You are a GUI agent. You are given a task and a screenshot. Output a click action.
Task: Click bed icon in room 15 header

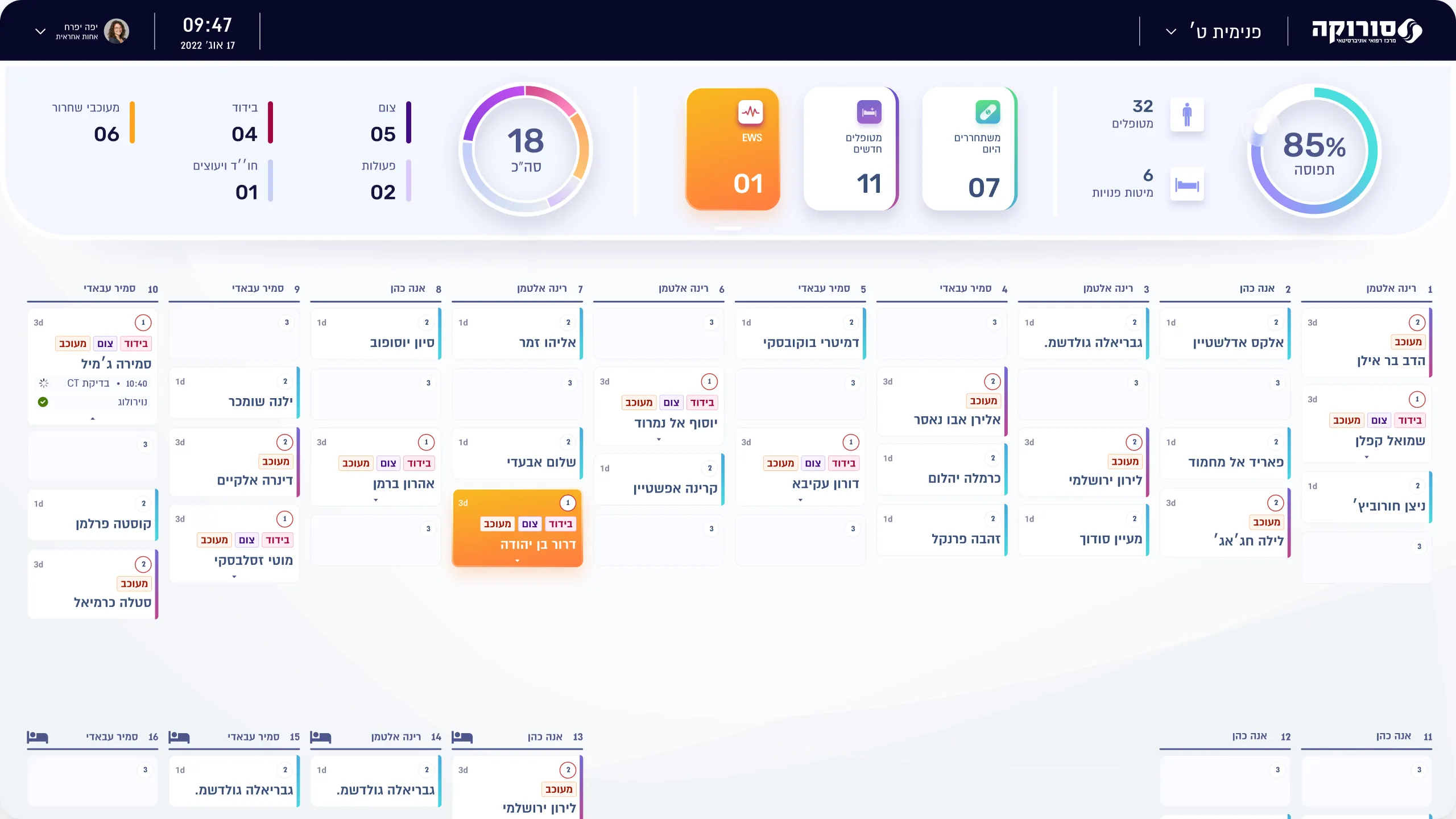tap(179, 737)
